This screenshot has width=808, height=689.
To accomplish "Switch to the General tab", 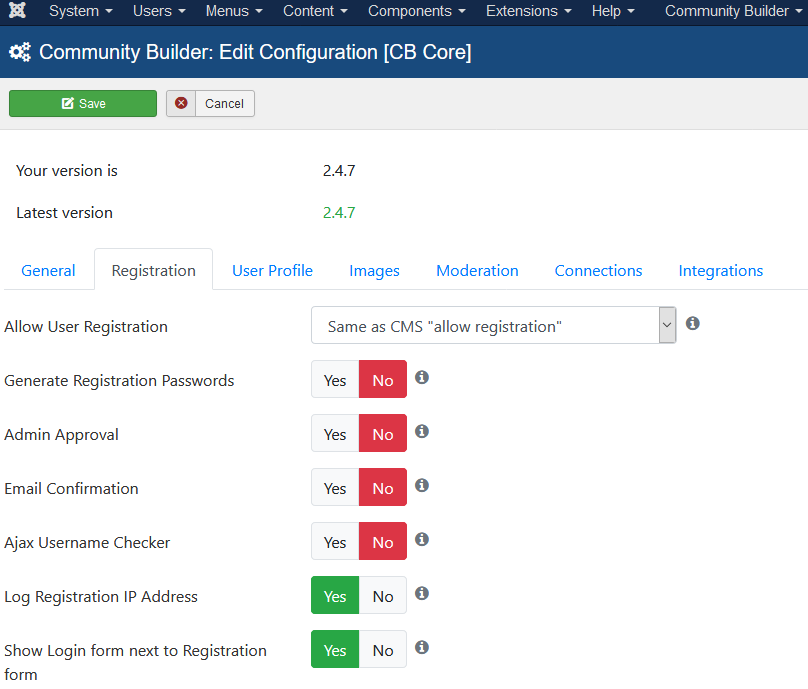I will click(48, 270).
